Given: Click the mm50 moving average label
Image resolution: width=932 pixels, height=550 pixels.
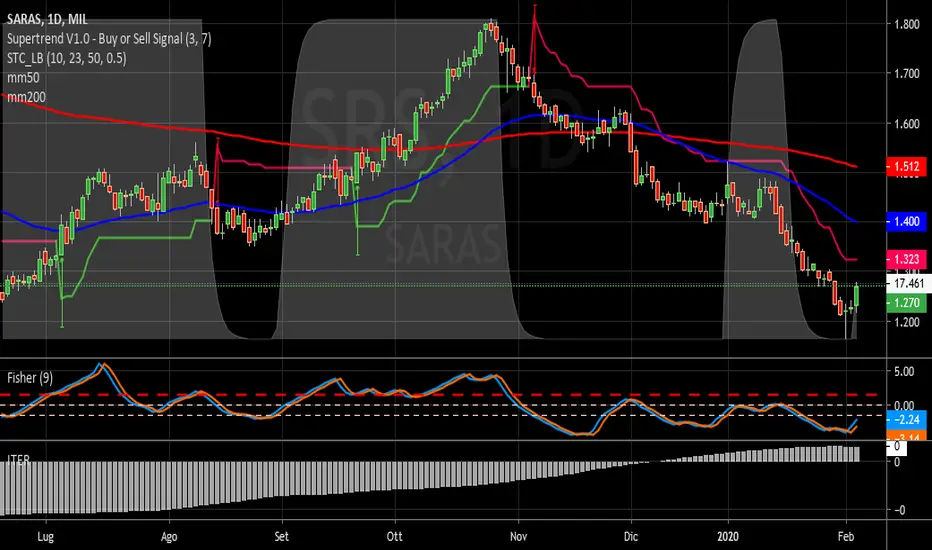Looking at the screenshot, I should tap(23, 78).
